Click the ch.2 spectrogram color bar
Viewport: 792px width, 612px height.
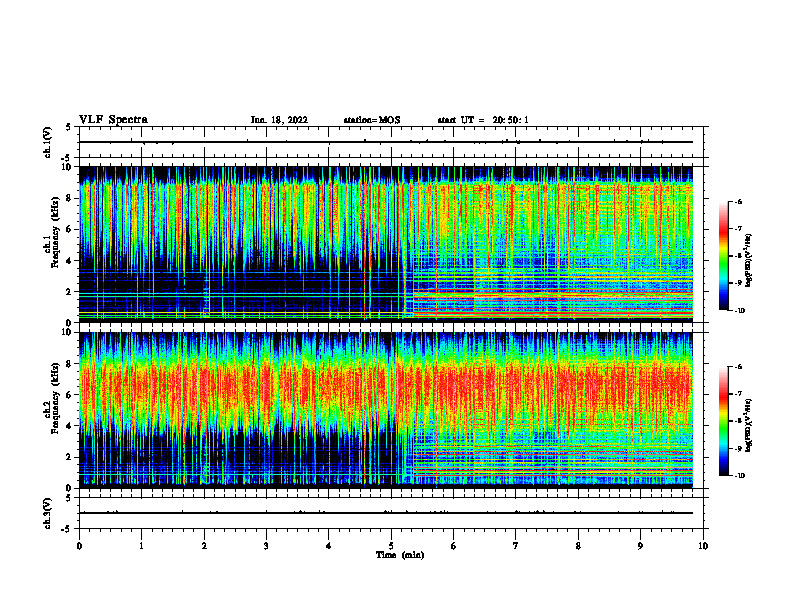[x=723, y=421]
